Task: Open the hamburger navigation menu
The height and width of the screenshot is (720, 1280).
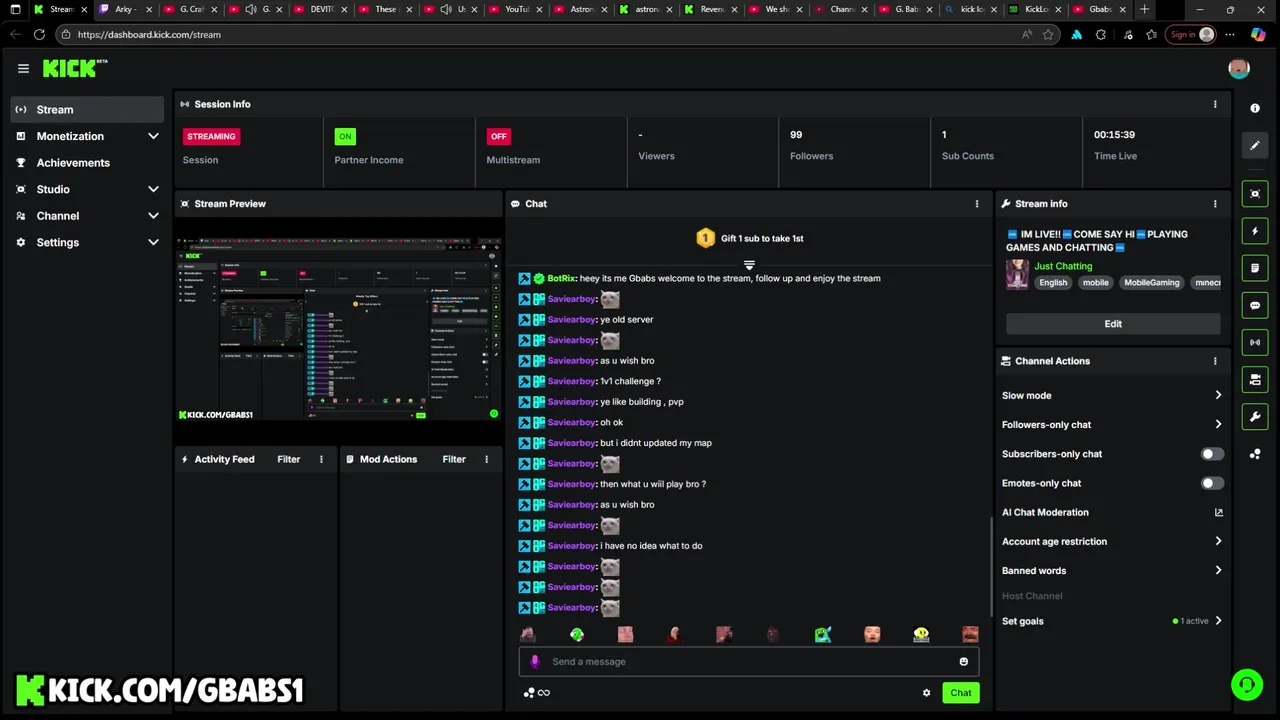Action: point(23,68)
